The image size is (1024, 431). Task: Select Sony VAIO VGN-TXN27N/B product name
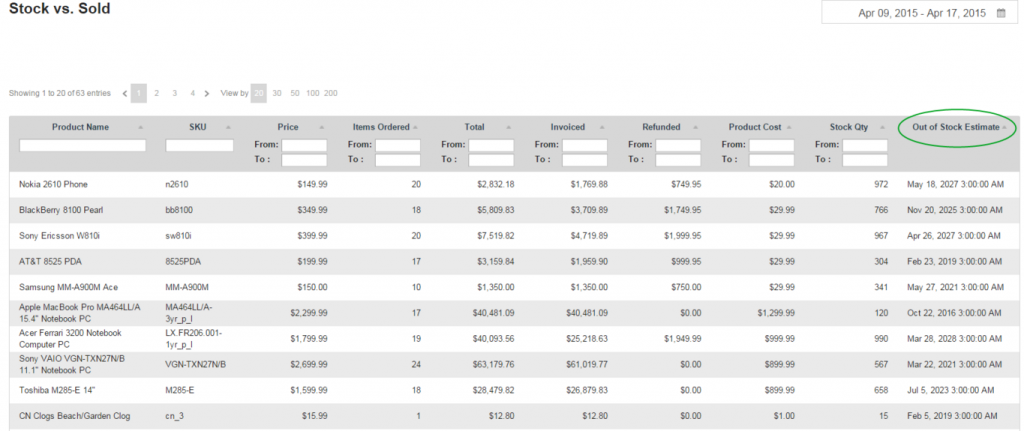[72, 363]
